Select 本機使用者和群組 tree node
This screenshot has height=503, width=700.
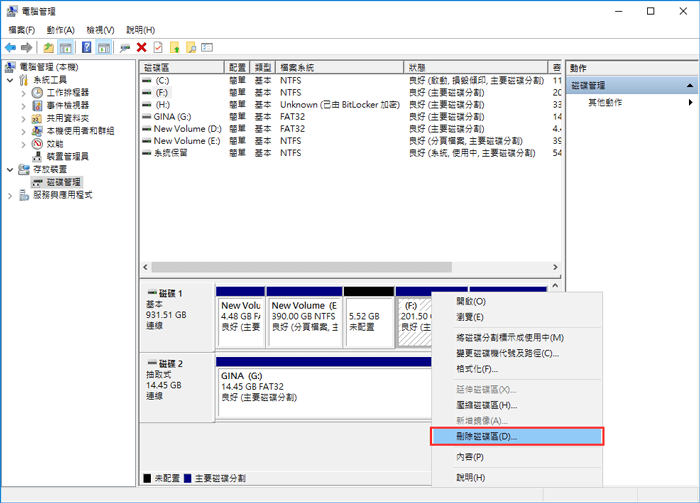pos(80,131)
